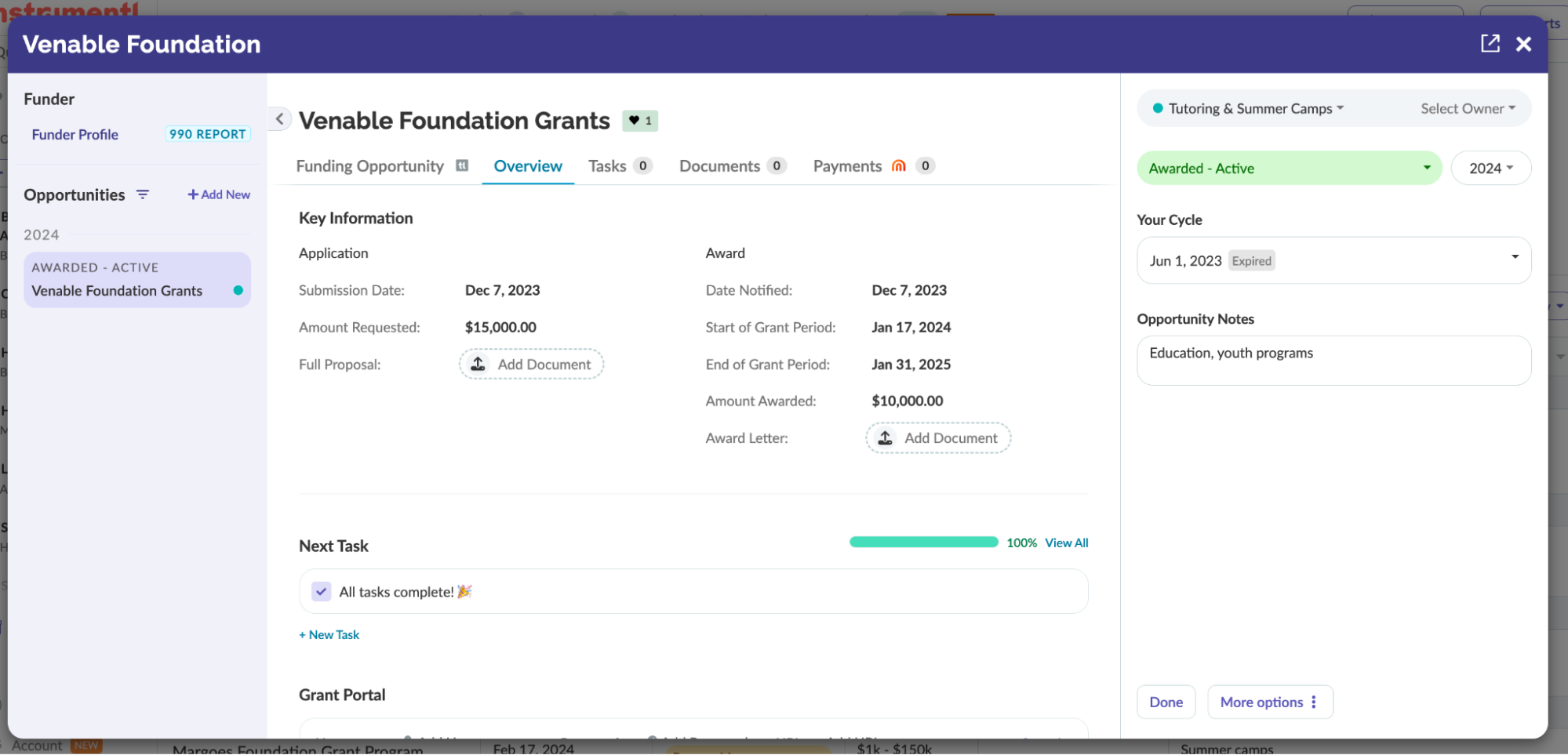Click the Expired cycle badge
Screen dimensions: 1568x755
1251,260
